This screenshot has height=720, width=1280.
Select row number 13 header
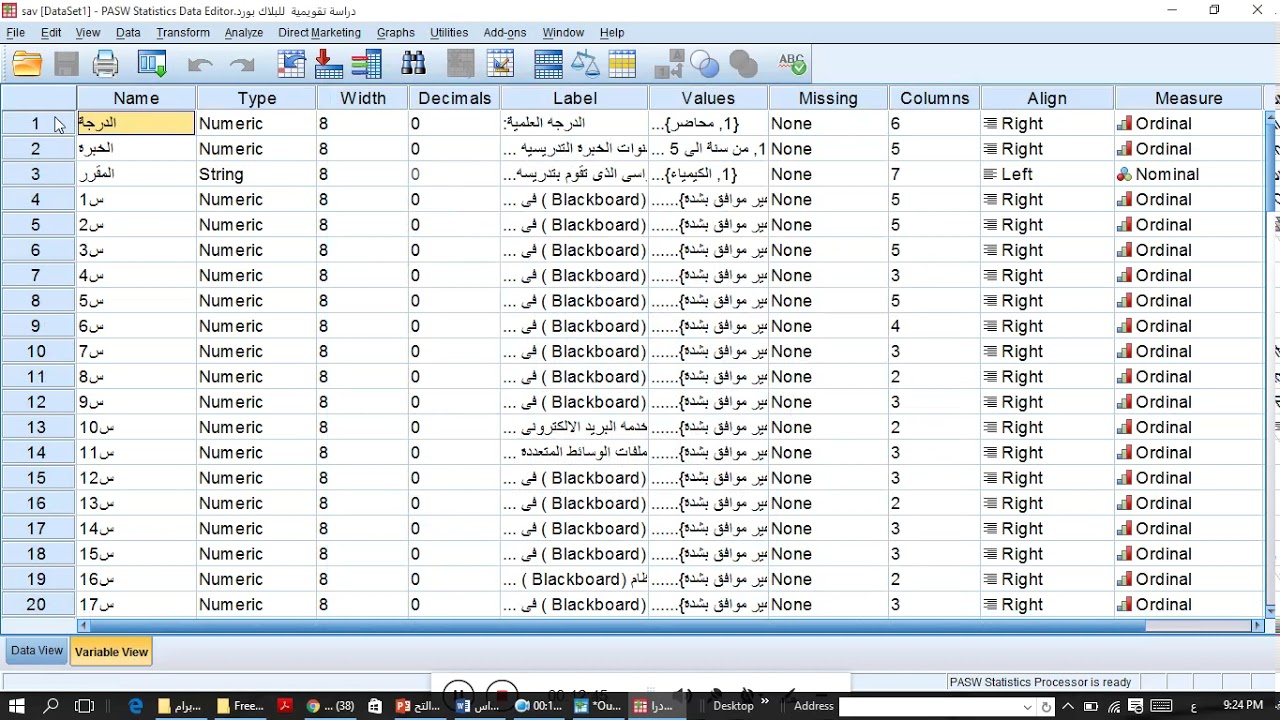36,427
